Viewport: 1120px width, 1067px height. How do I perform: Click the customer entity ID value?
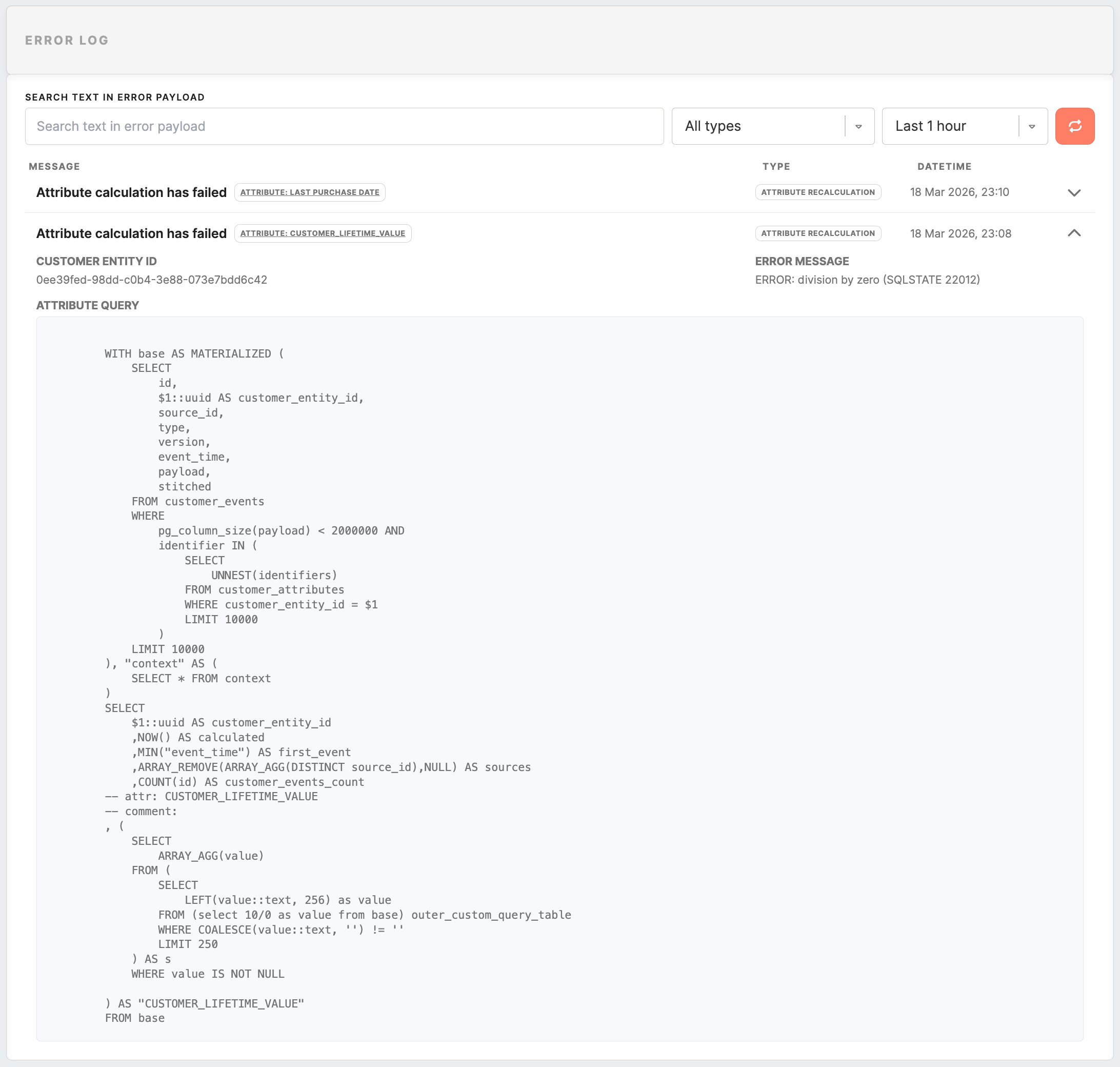(x=151, y=280)
